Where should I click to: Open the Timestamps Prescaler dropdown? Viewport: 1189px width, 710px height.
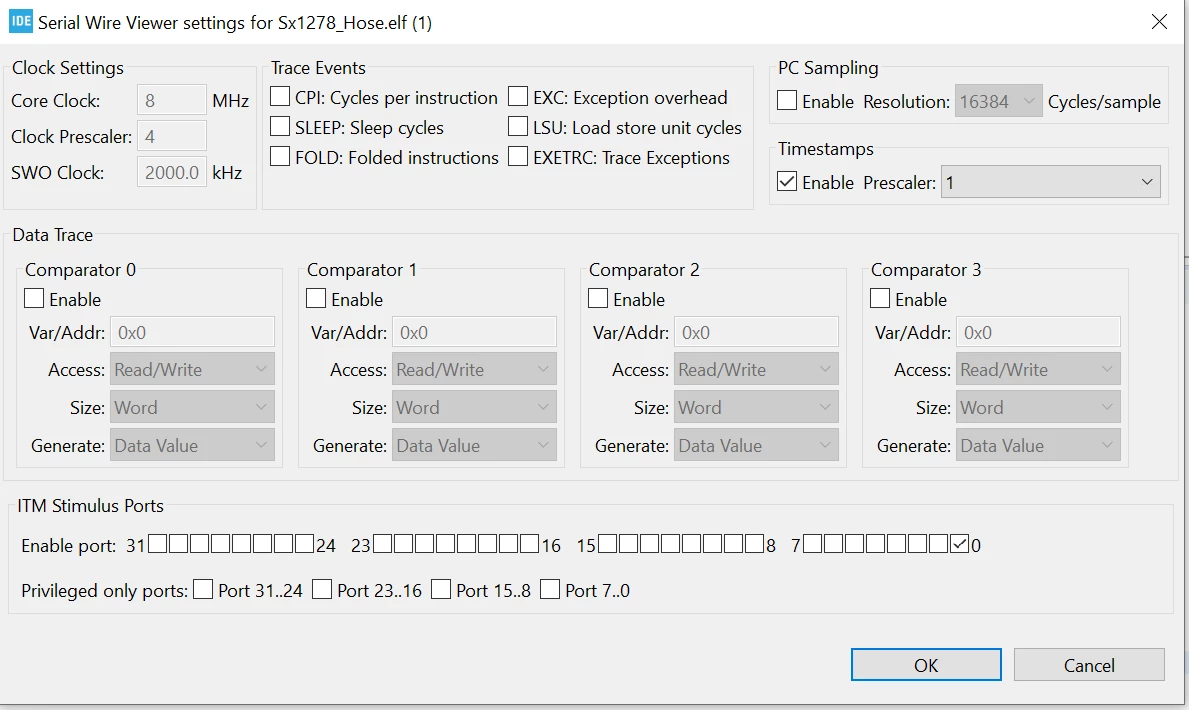click(x=1050, y=182)
